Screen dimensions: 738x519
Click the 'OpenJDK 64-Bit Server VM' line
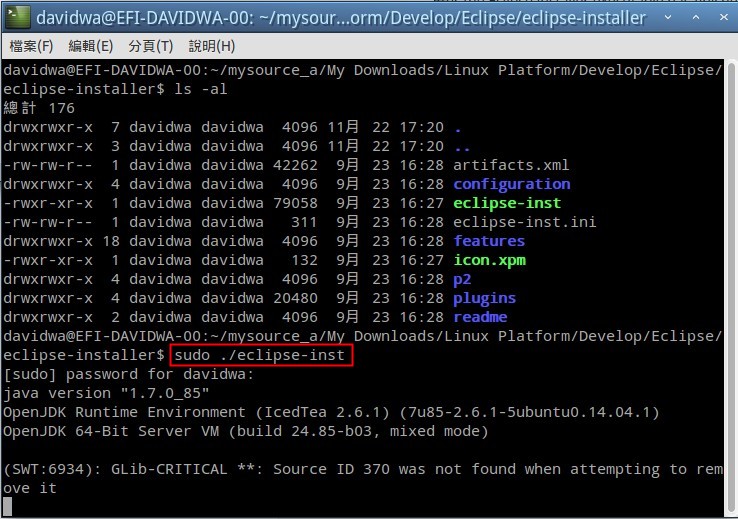tap(246, 431)
